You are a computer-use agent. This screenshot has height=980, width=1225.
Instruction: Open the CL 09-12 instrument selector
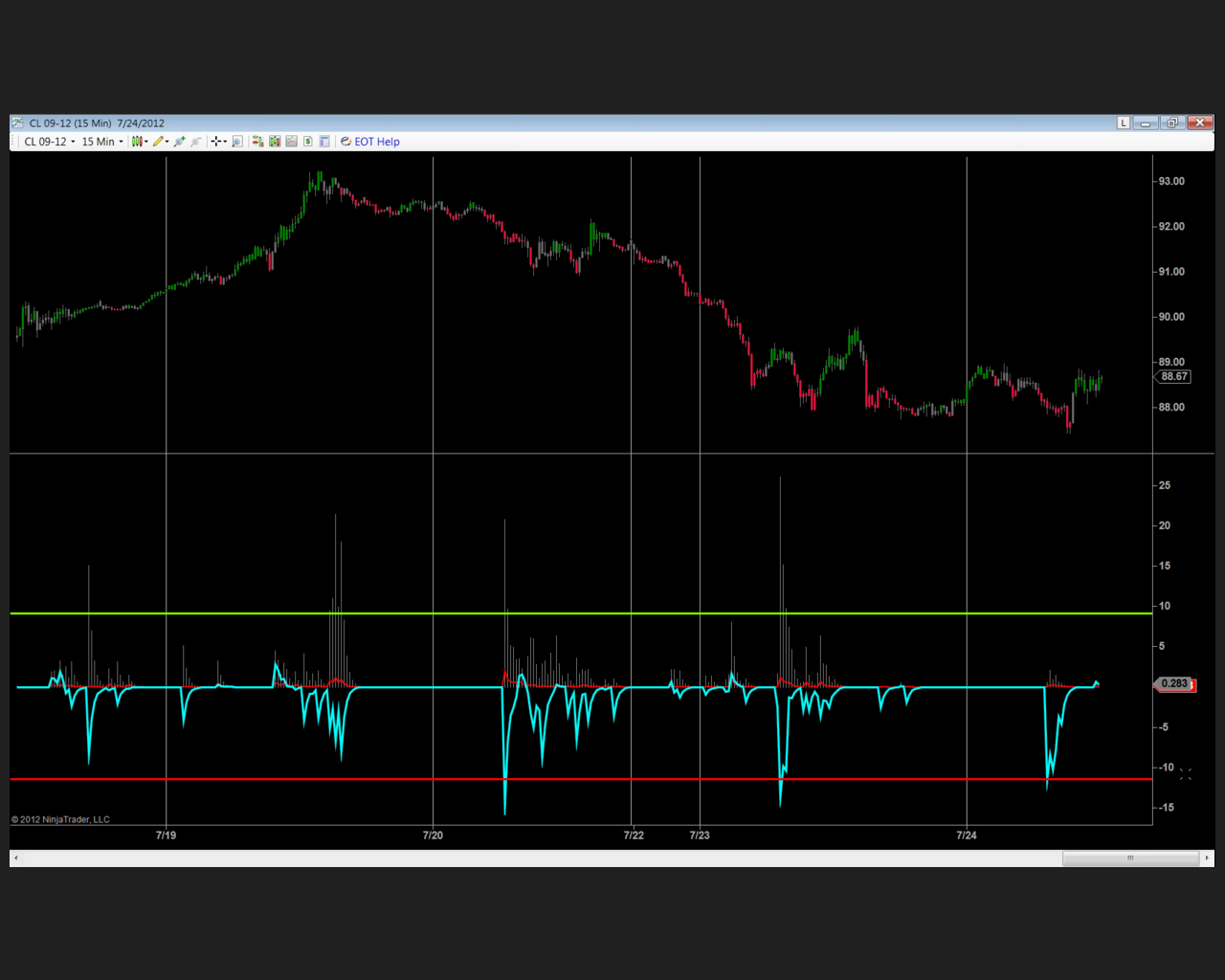click(x=50, y=142)
